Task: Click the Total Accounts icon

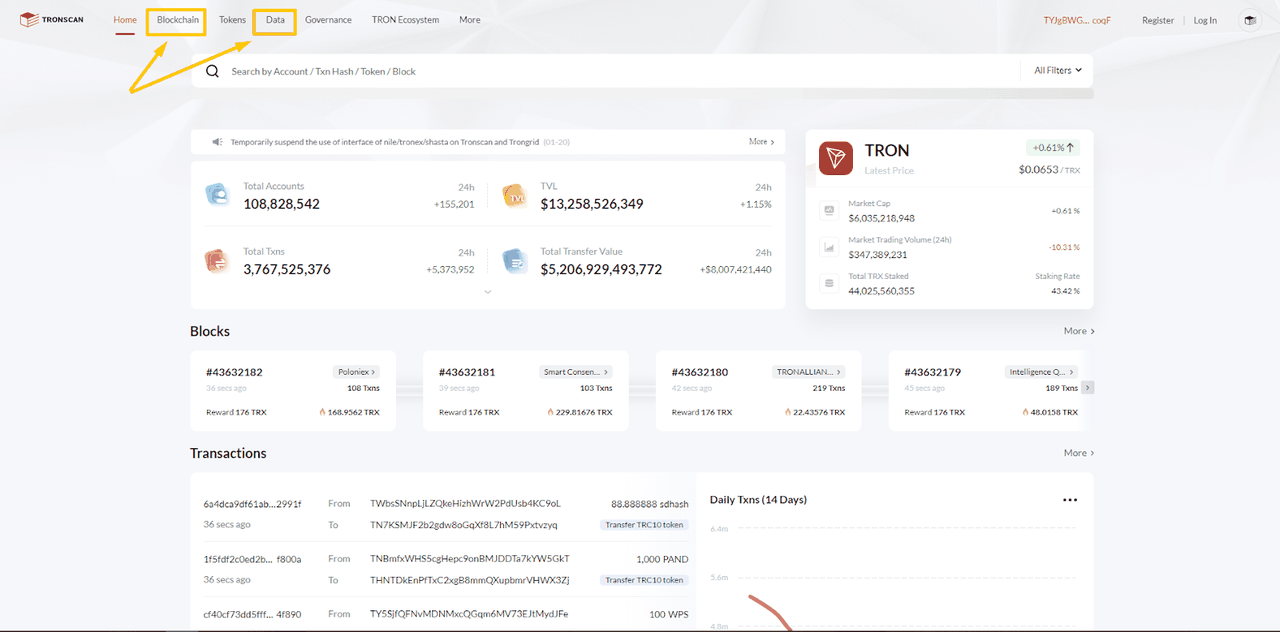Action: (218, 195)
